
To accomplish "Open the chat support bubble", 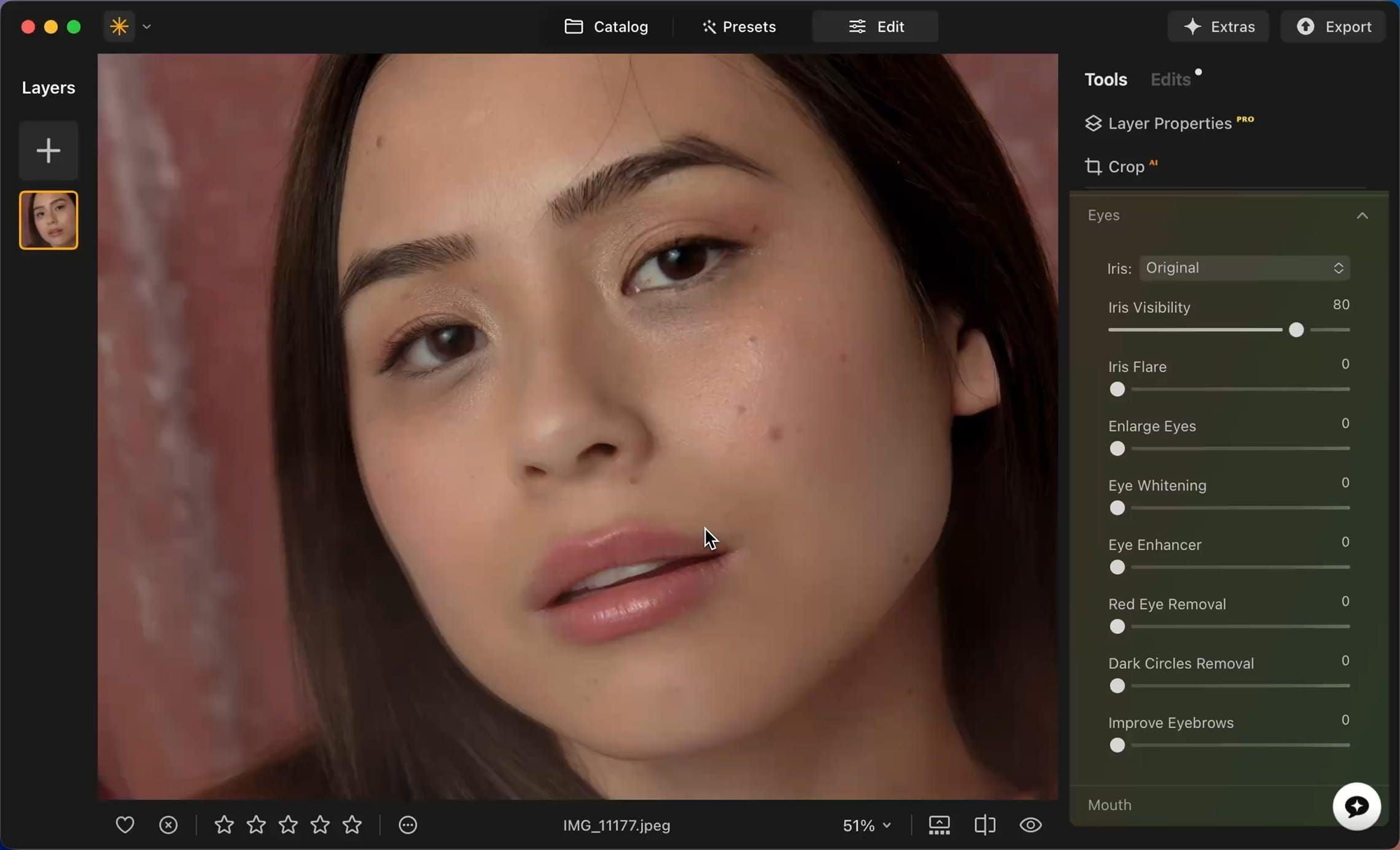I will (x=1356, y=806).
